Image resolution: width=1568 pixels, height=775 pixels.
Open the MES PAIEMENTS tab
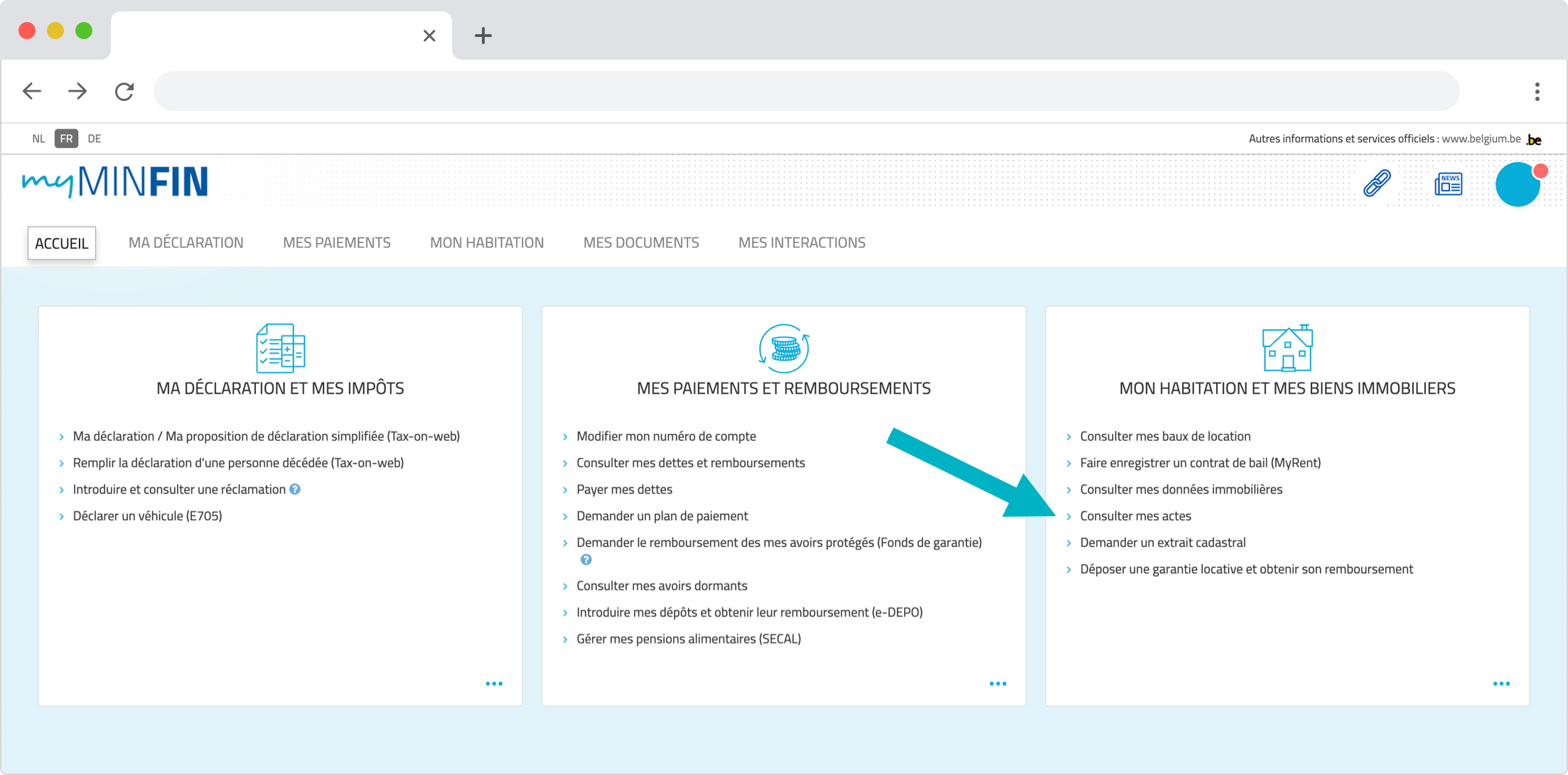[x=337, y=242]
